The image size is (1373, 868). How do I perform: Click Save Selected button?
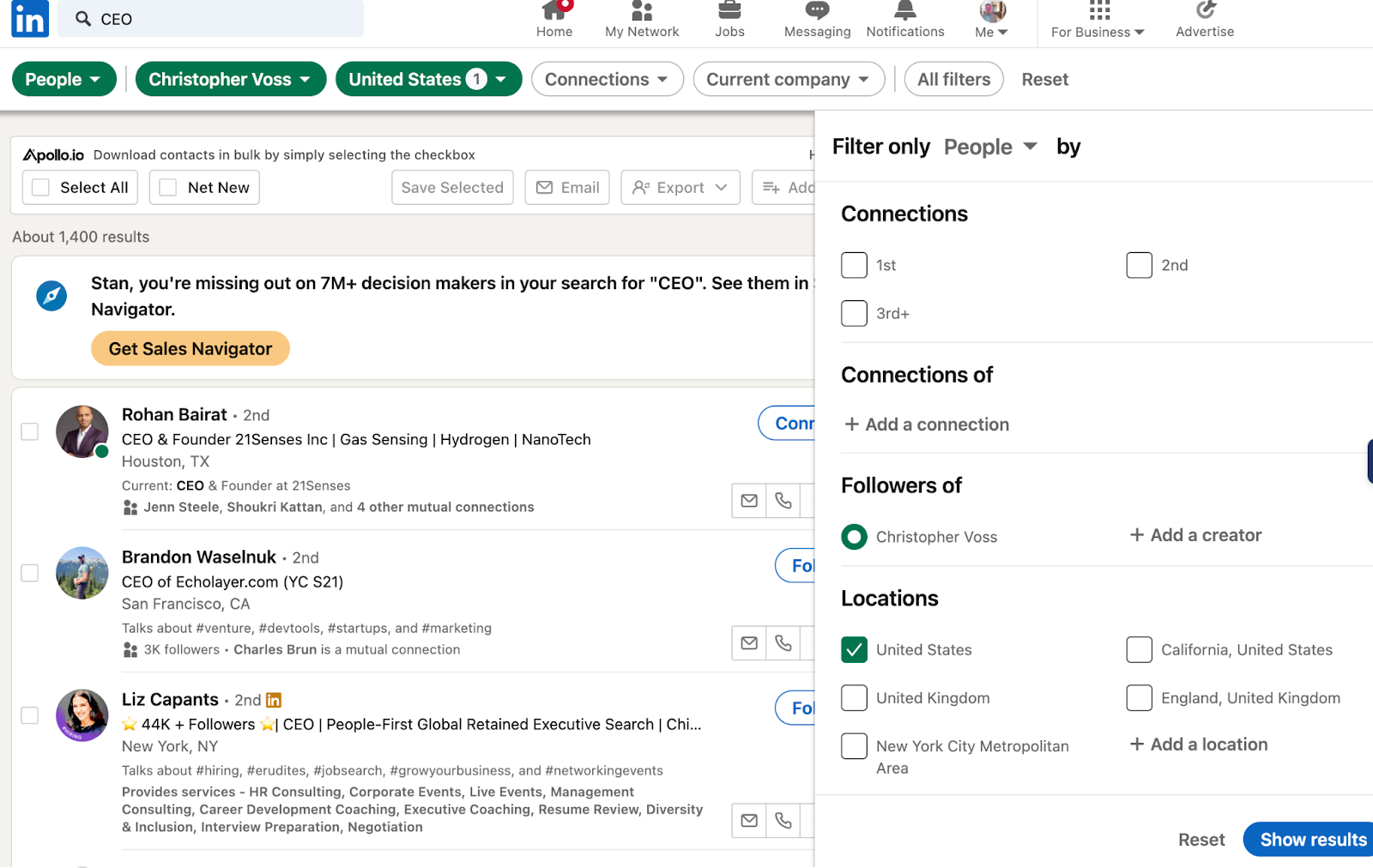tap(452, 187)
